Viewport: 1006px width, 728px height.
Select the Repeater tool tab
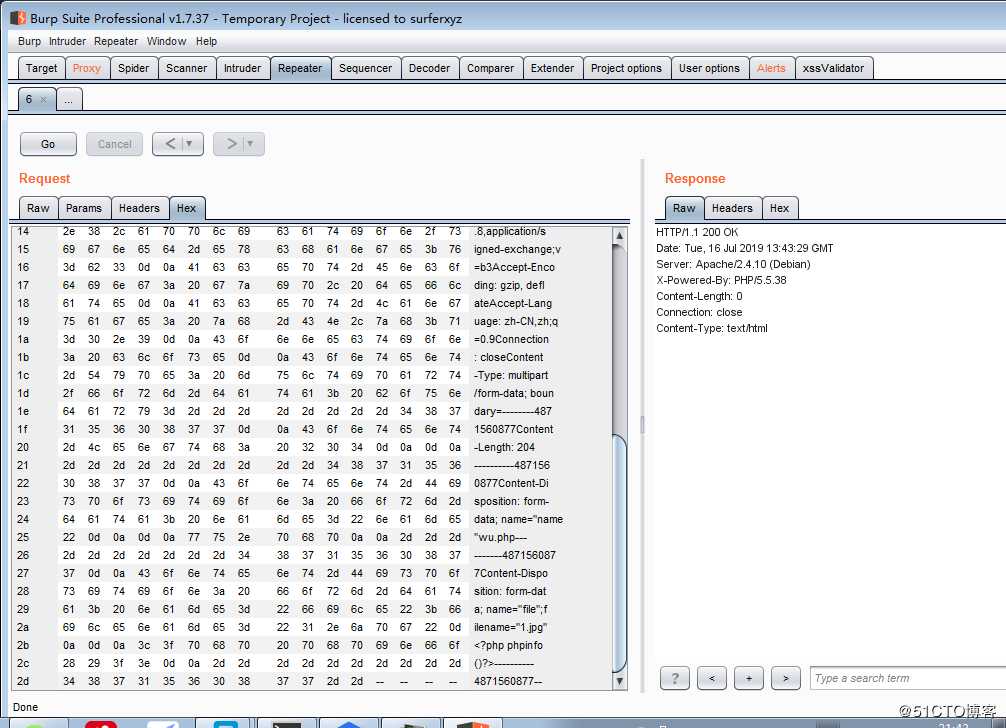(x=300, y=68)
